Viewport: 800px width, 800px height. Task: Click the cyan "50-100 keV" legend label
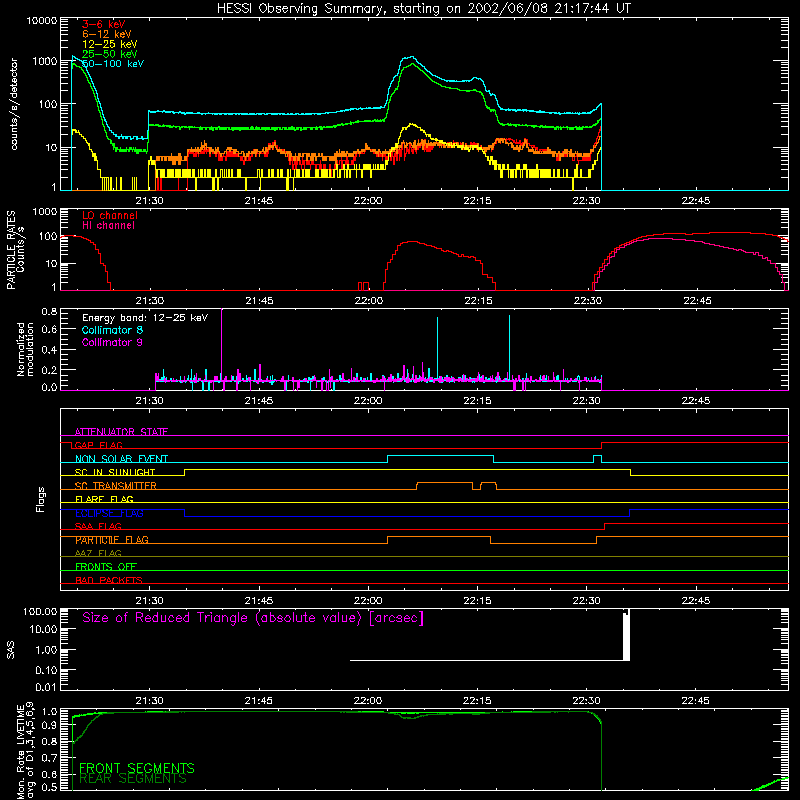coord(113,64)
